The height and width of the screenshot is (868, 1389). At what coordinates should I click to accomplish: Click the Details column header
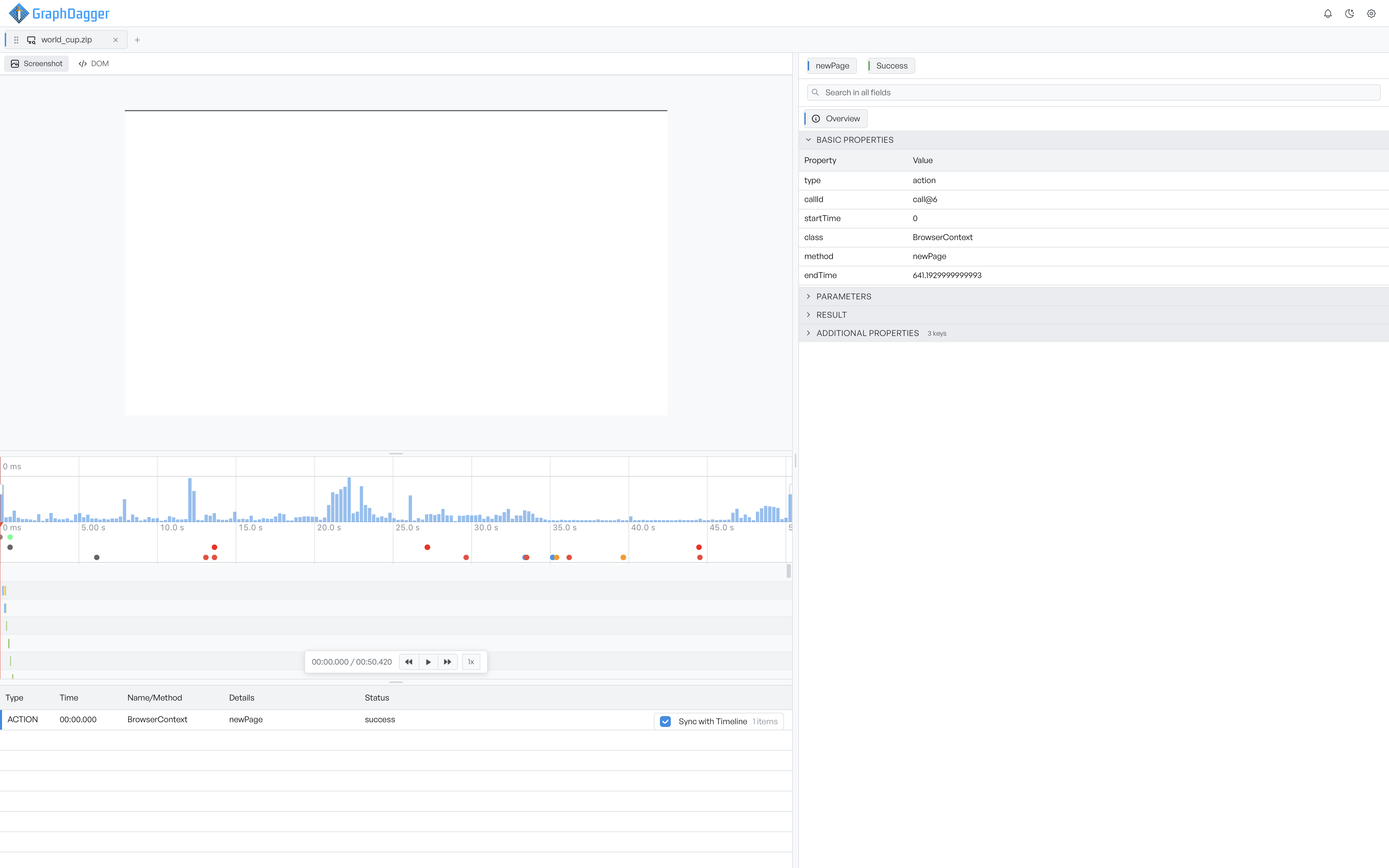click(x=242, y=698)
